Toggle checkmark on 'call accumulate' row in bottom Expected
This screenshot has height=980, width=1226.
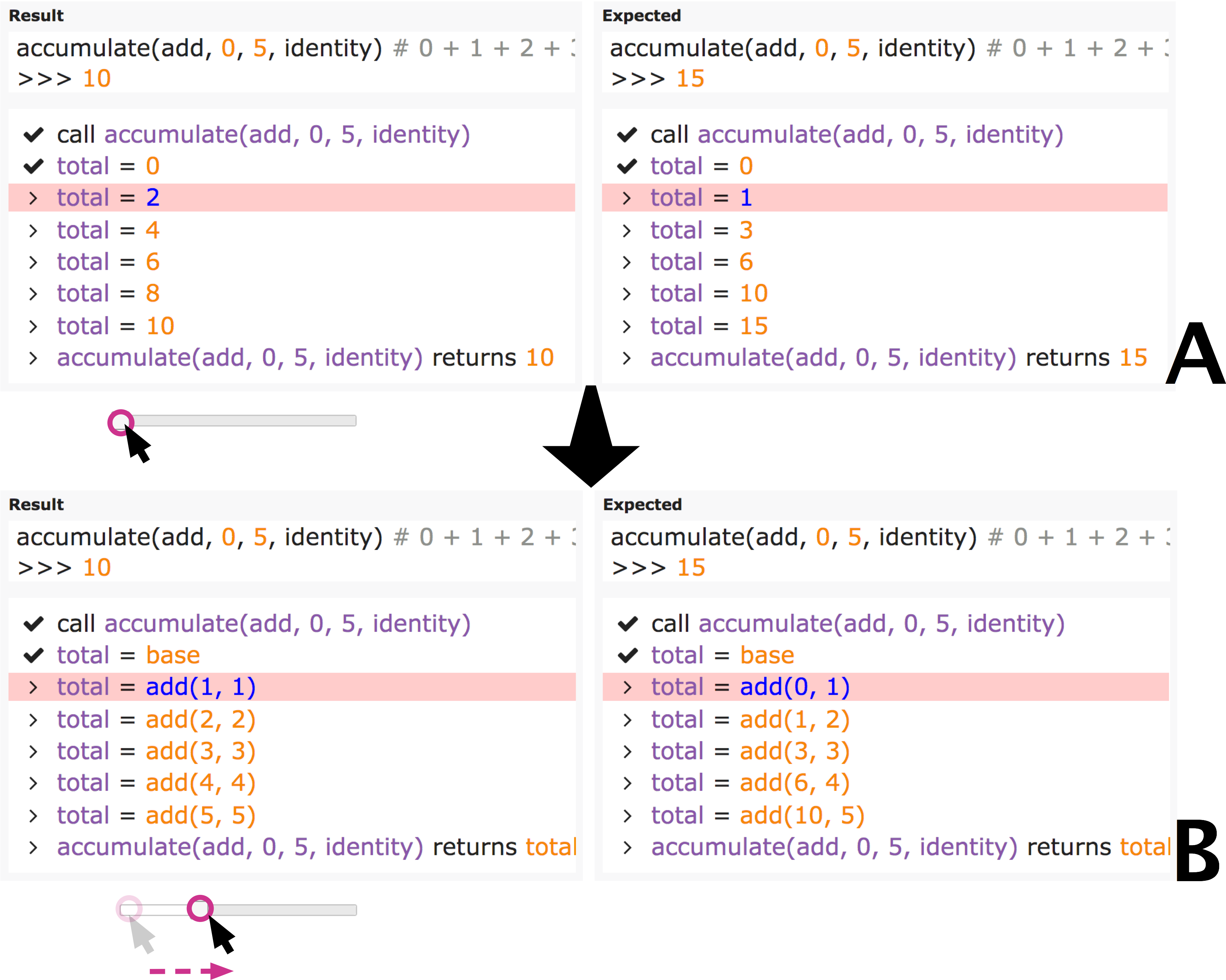628,624
